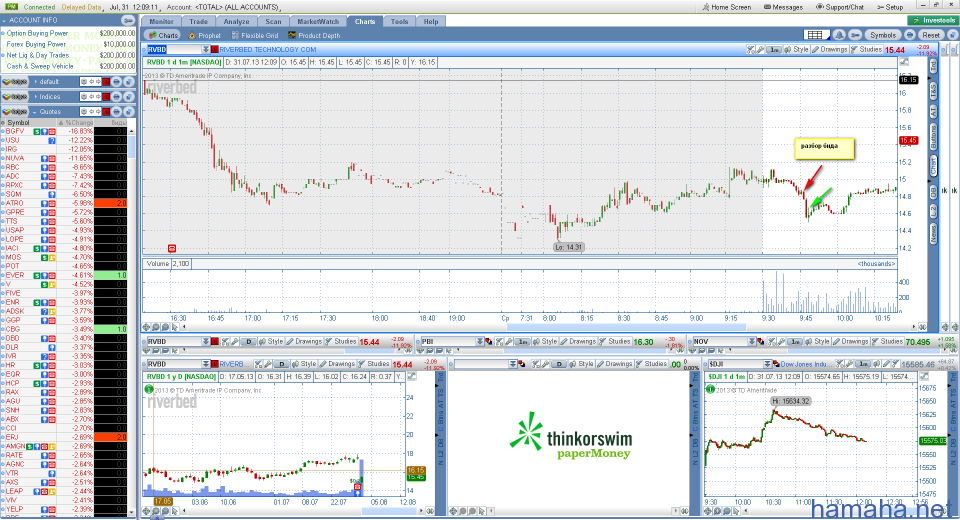Open the alerts bell icon in Charts toolbar
Screen dimensions: 960x520
coord(839,35)
